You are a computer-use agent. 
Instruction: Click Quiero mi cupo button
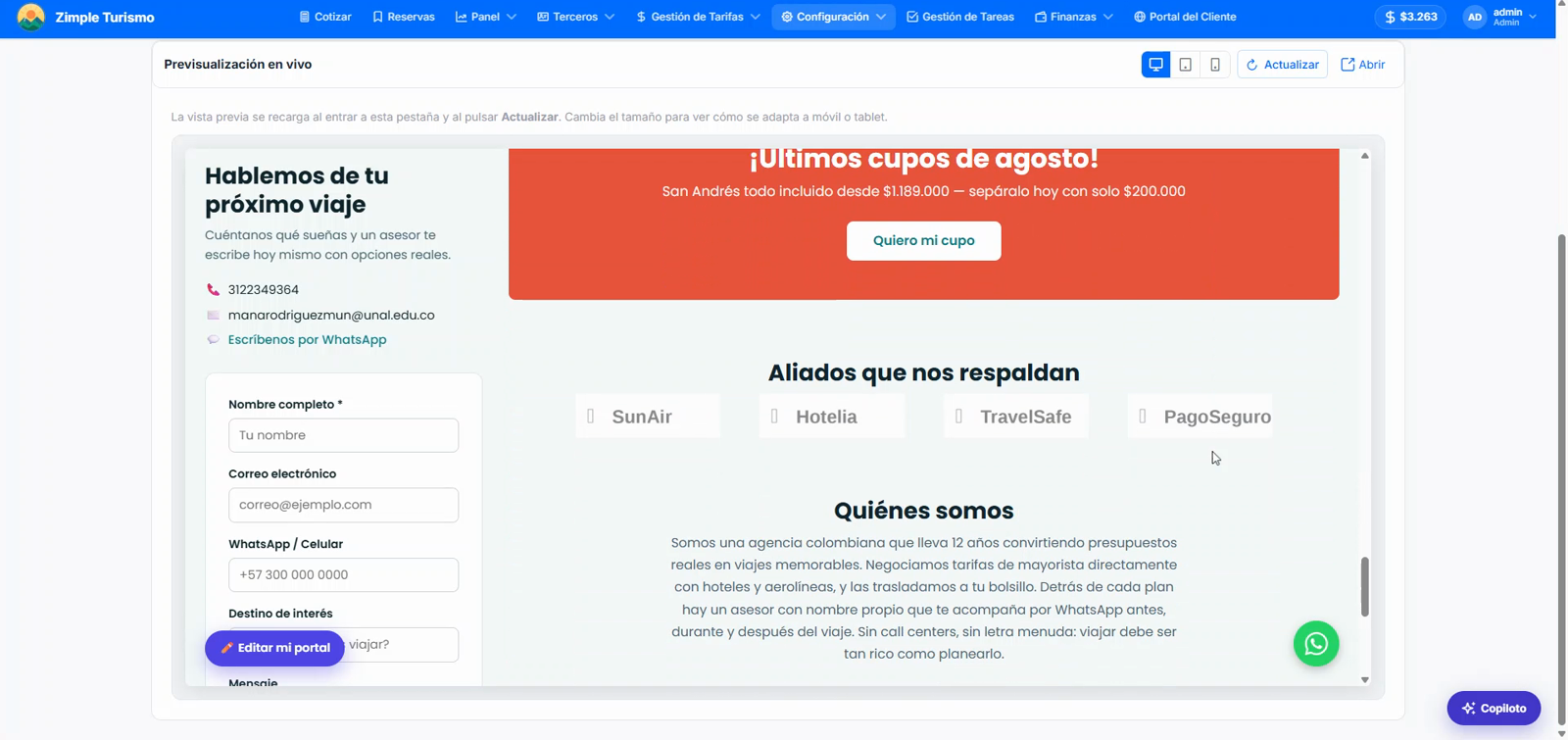coord(923,240)
